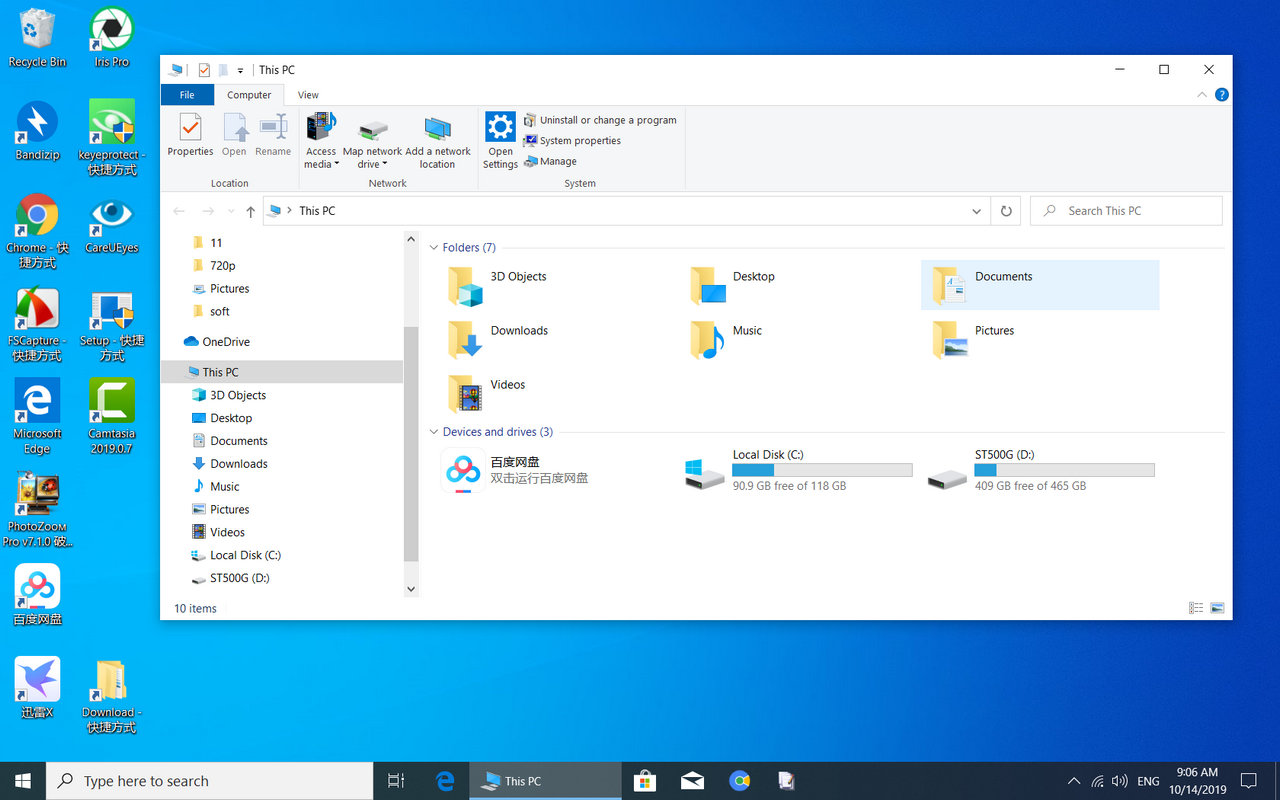Switch to large thumbnails view
Image resolution: width=1280 pixels, height=800 pixels.
pyautogui.click(x=1217, y=607)
